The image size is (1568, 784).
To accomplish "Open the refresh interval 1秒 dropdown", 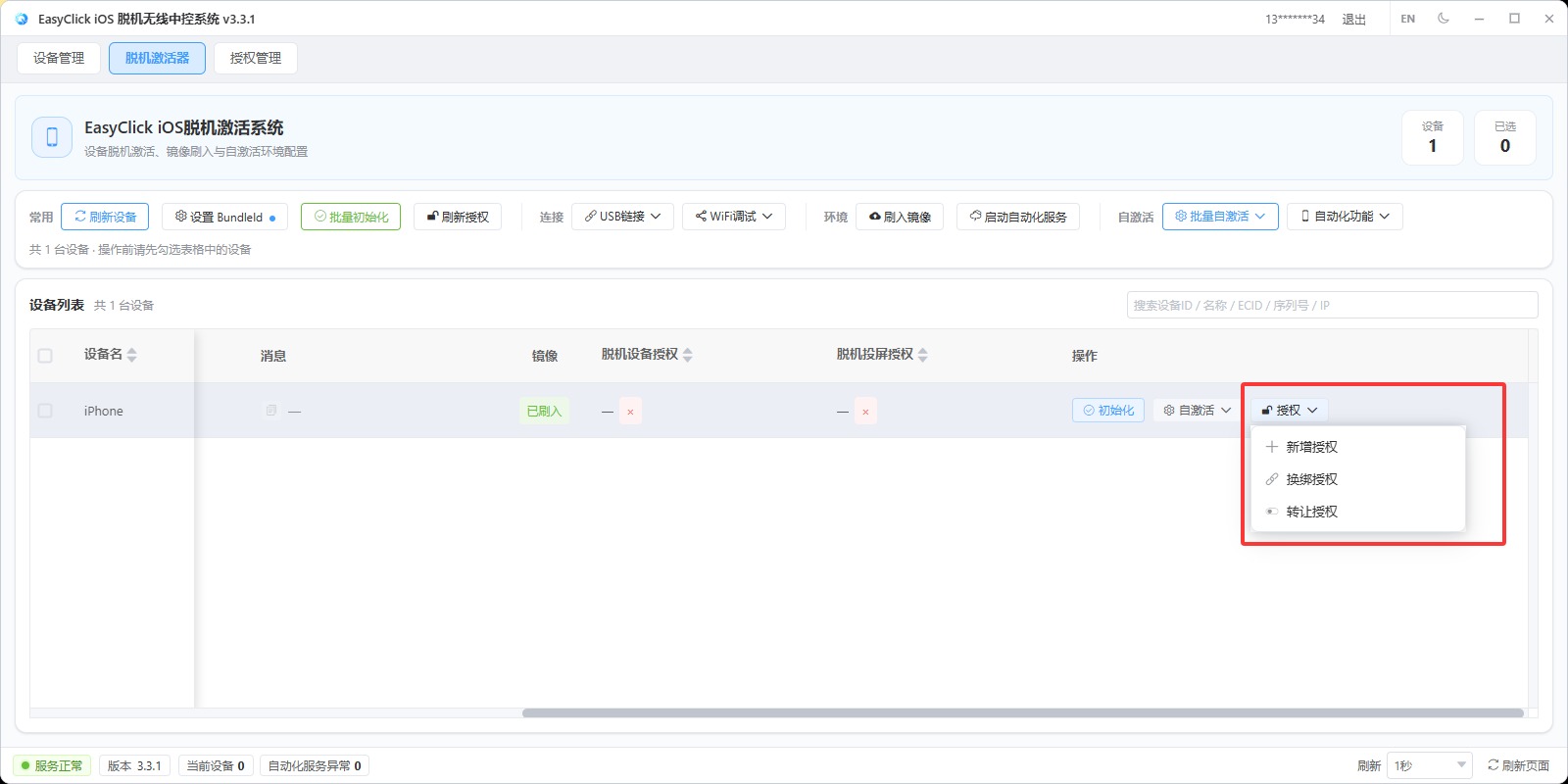I will coord(1430,765).
